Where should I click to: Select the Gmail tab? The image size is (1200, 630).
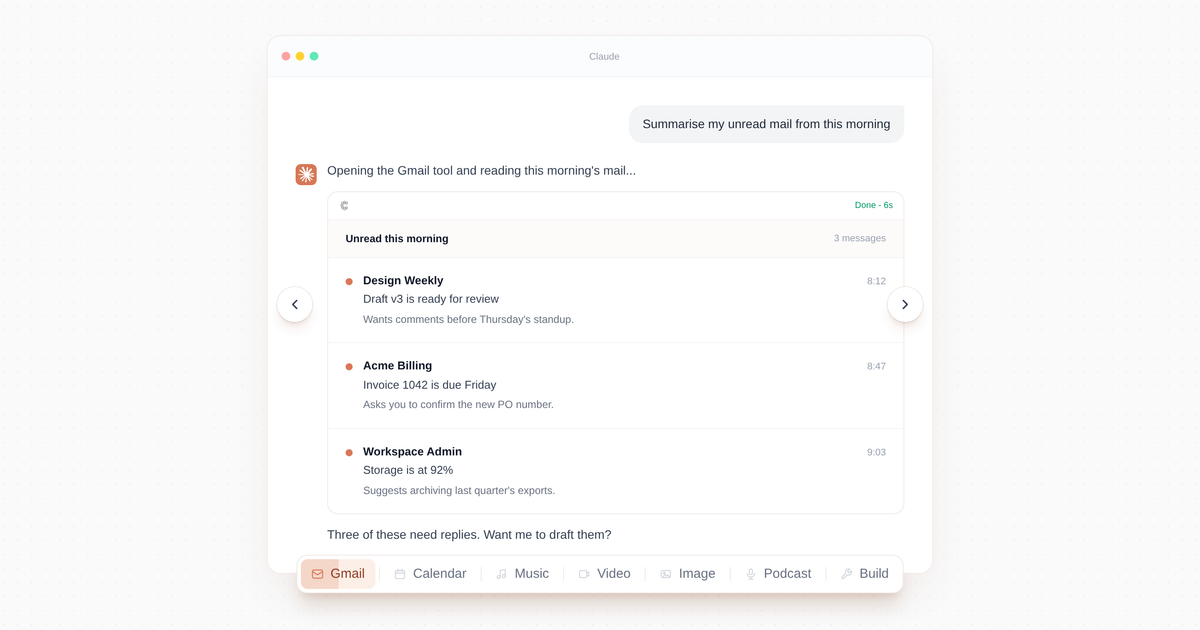[338, 574]
